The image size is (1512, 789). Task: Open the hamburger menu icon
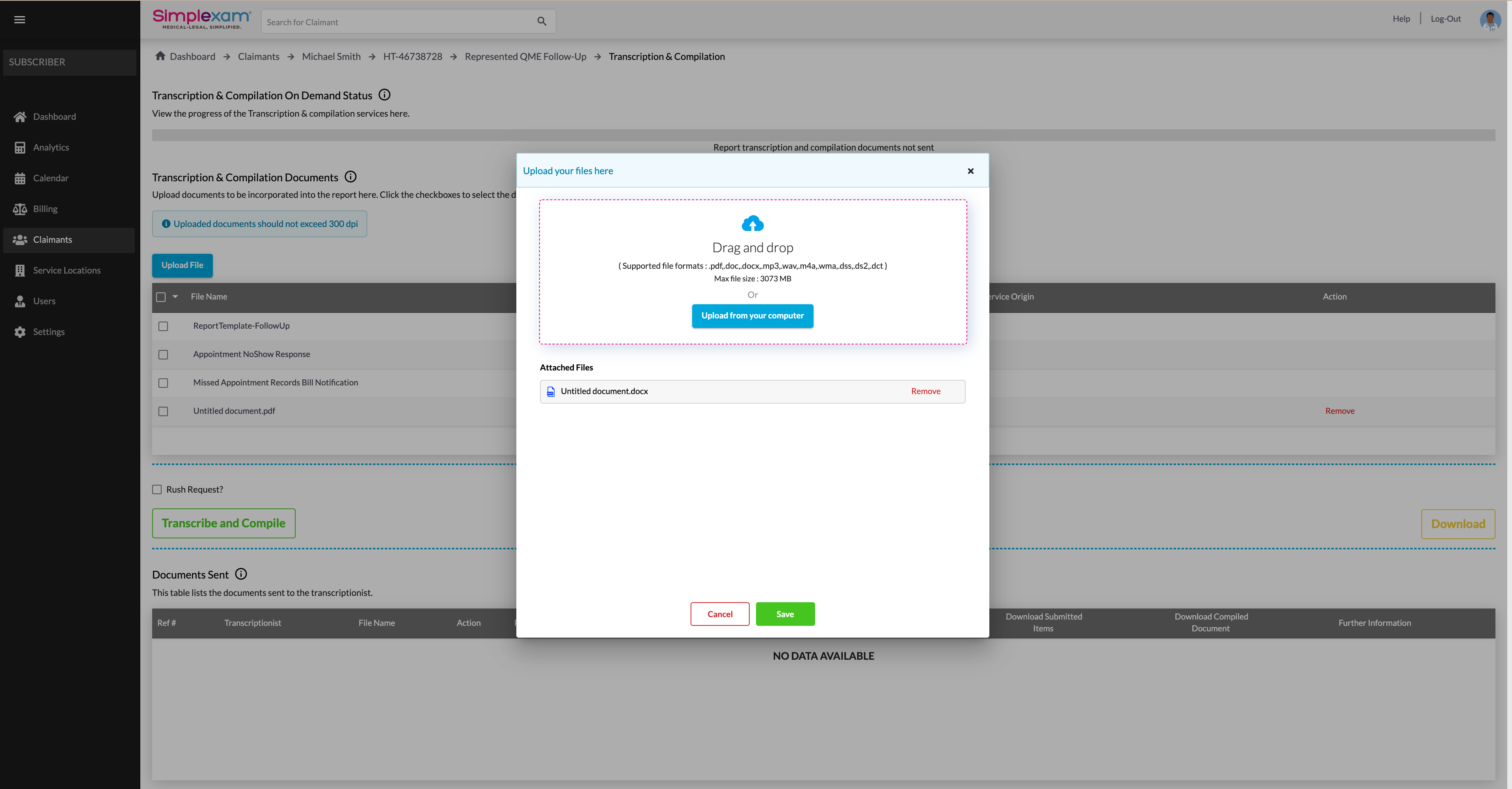(x=19, y=20)
